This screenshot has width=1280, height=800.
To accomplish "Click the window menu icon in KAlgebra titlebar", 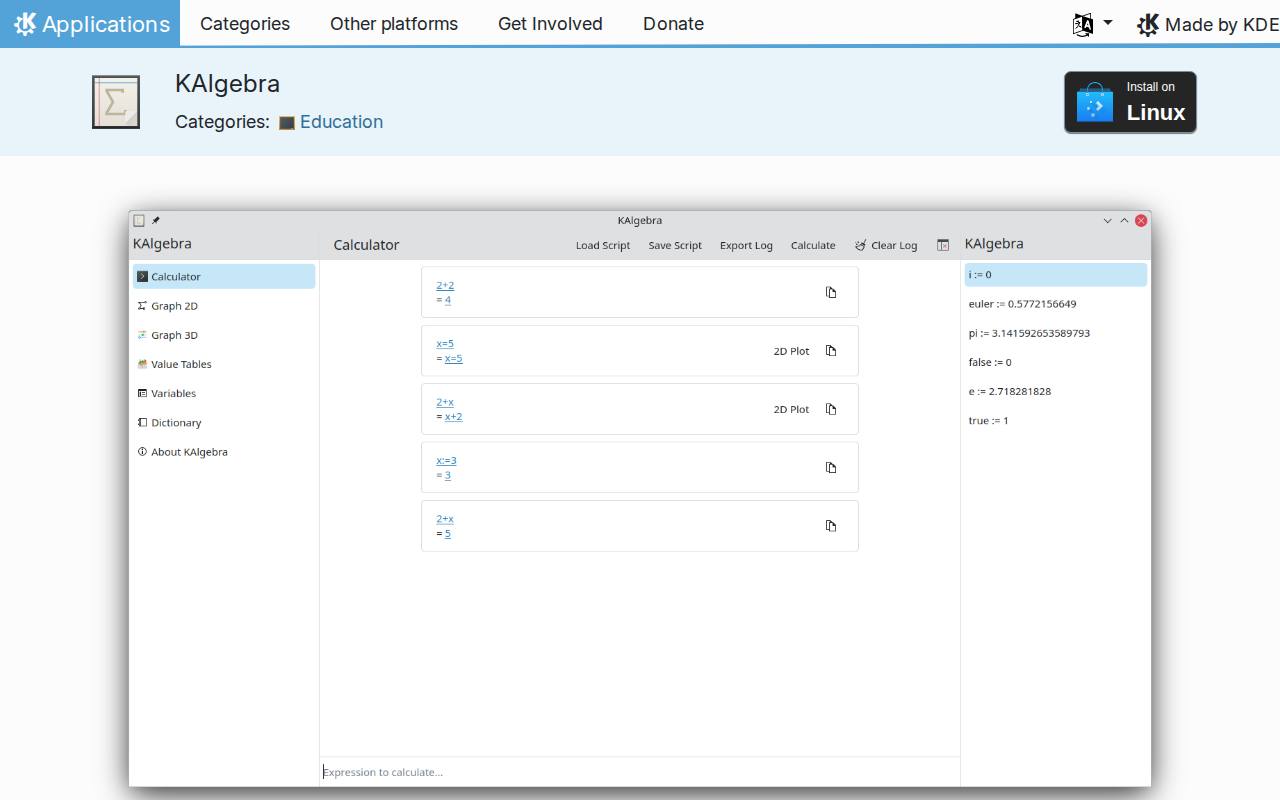I will [x=139, y=220].
